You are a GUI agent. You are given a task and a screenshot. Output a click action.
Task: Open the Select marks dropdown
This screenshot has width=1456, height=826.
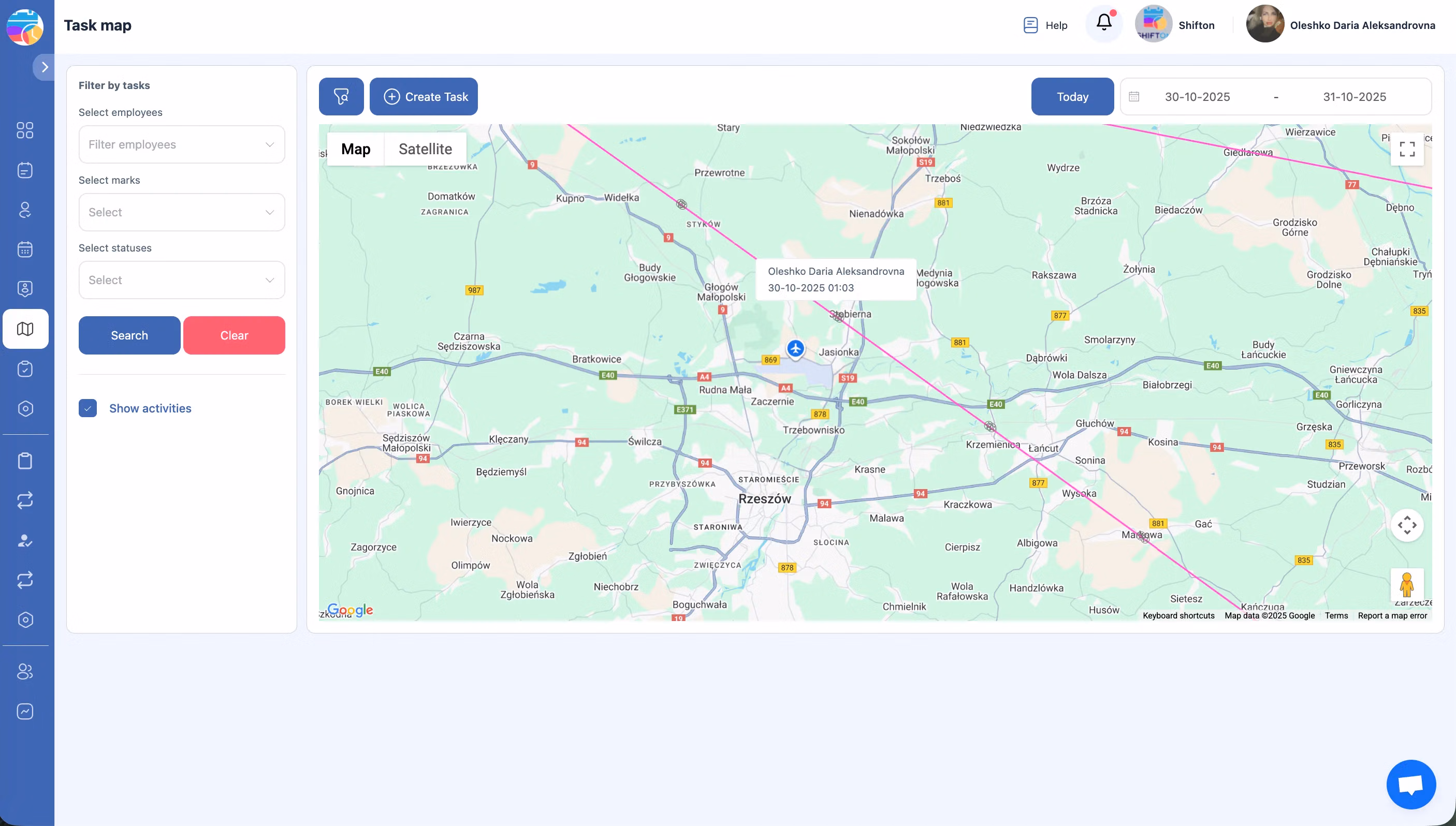182,212
